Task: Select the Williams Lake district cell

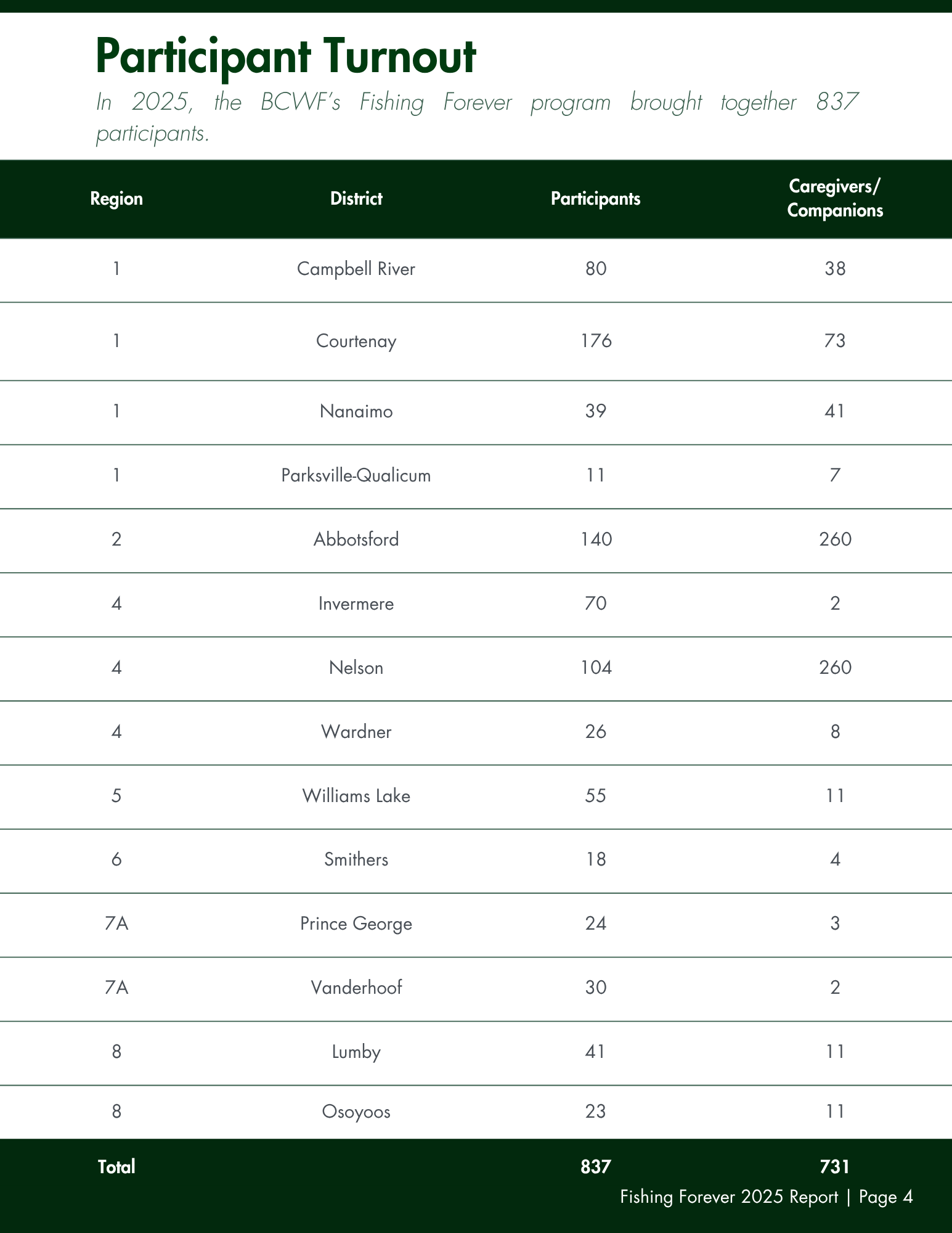Action: [x=356, y=796]
